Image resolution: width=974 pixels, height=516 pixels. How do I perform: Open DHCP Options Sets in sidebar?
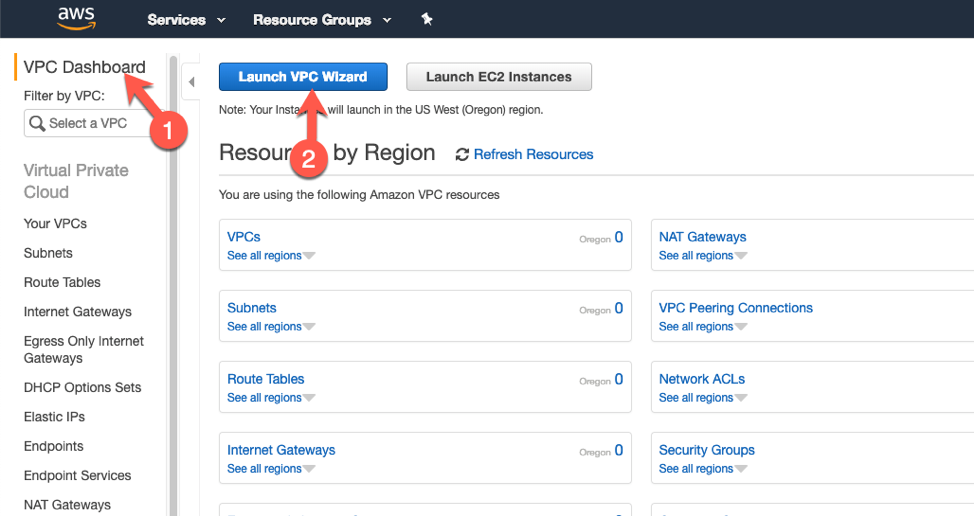tap(83, 387)
